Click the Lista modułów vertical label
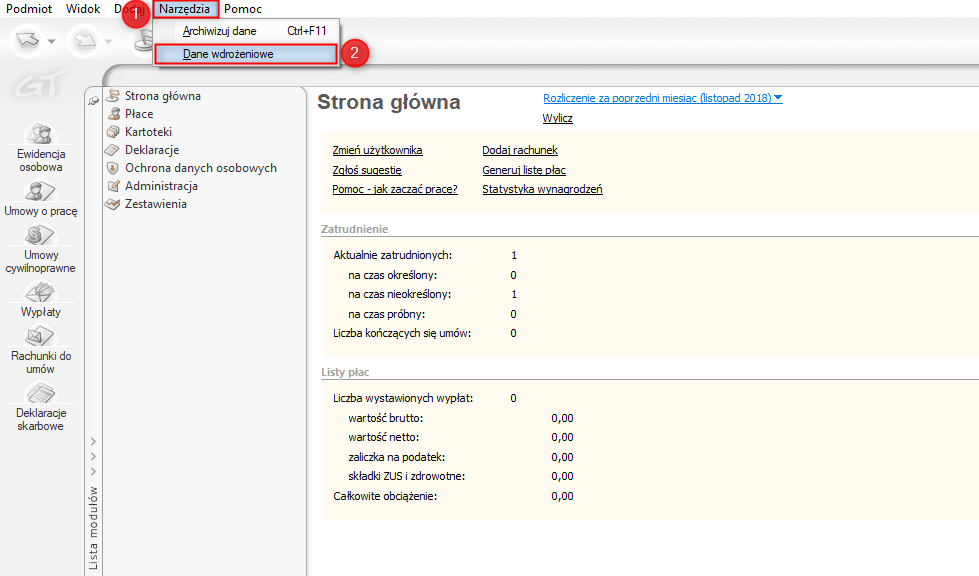Image resolution: width=979 pixels, height=576 pixels. pos(93,528)
